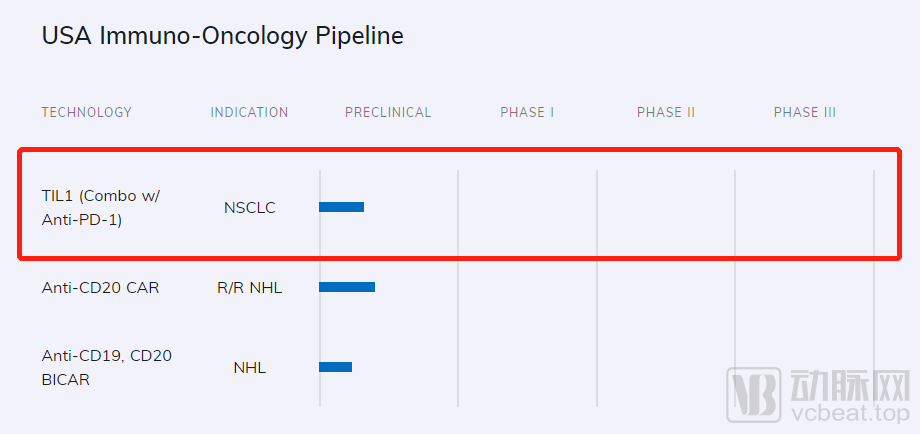
Task: Open the TIL1 Combo w/ Anti-PD-1 entry
Action: [x=100, y=208]
